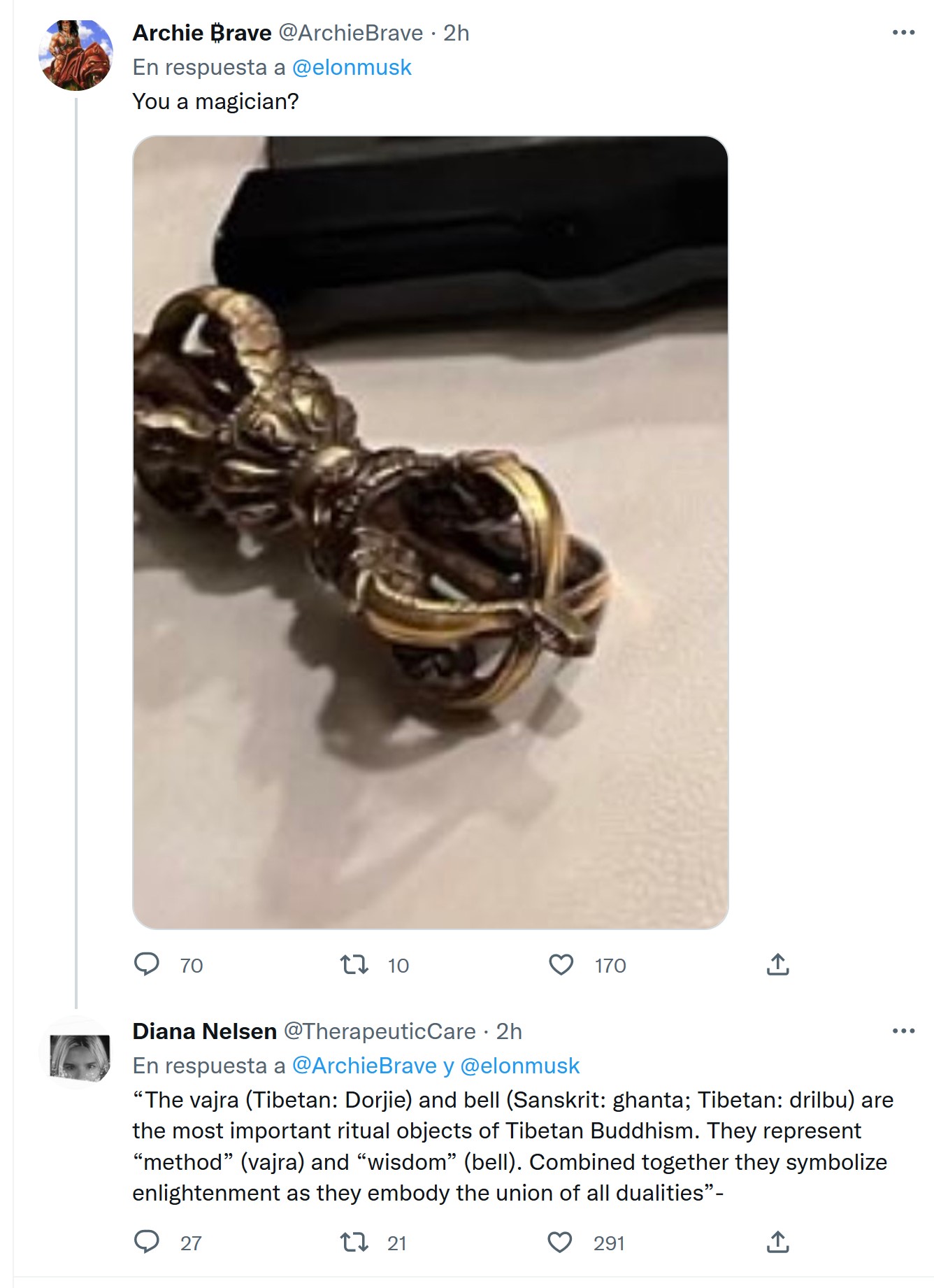Share Diana Nelsen's tweet
934x1288 pixels.
[777, 1243]
